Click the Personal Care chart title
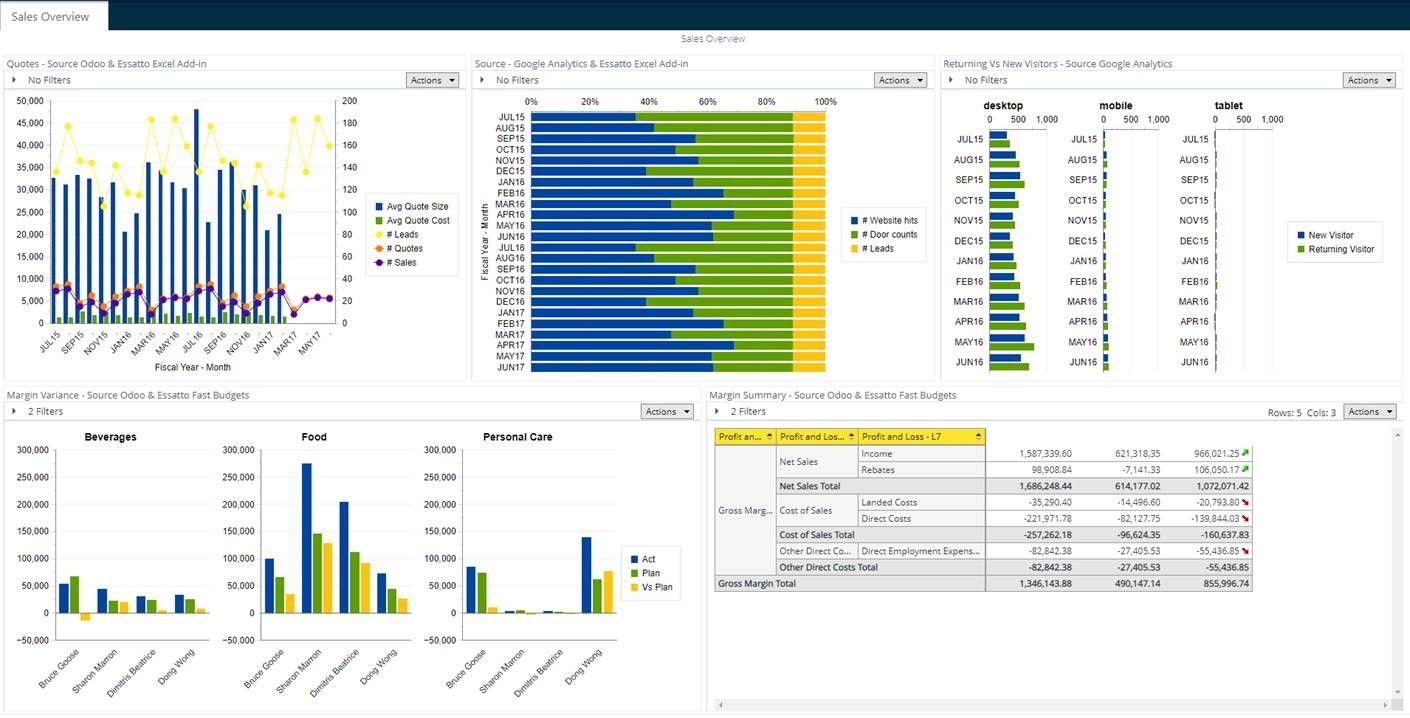The width and height of the screenshot is (1410, 718). [517, 437]
